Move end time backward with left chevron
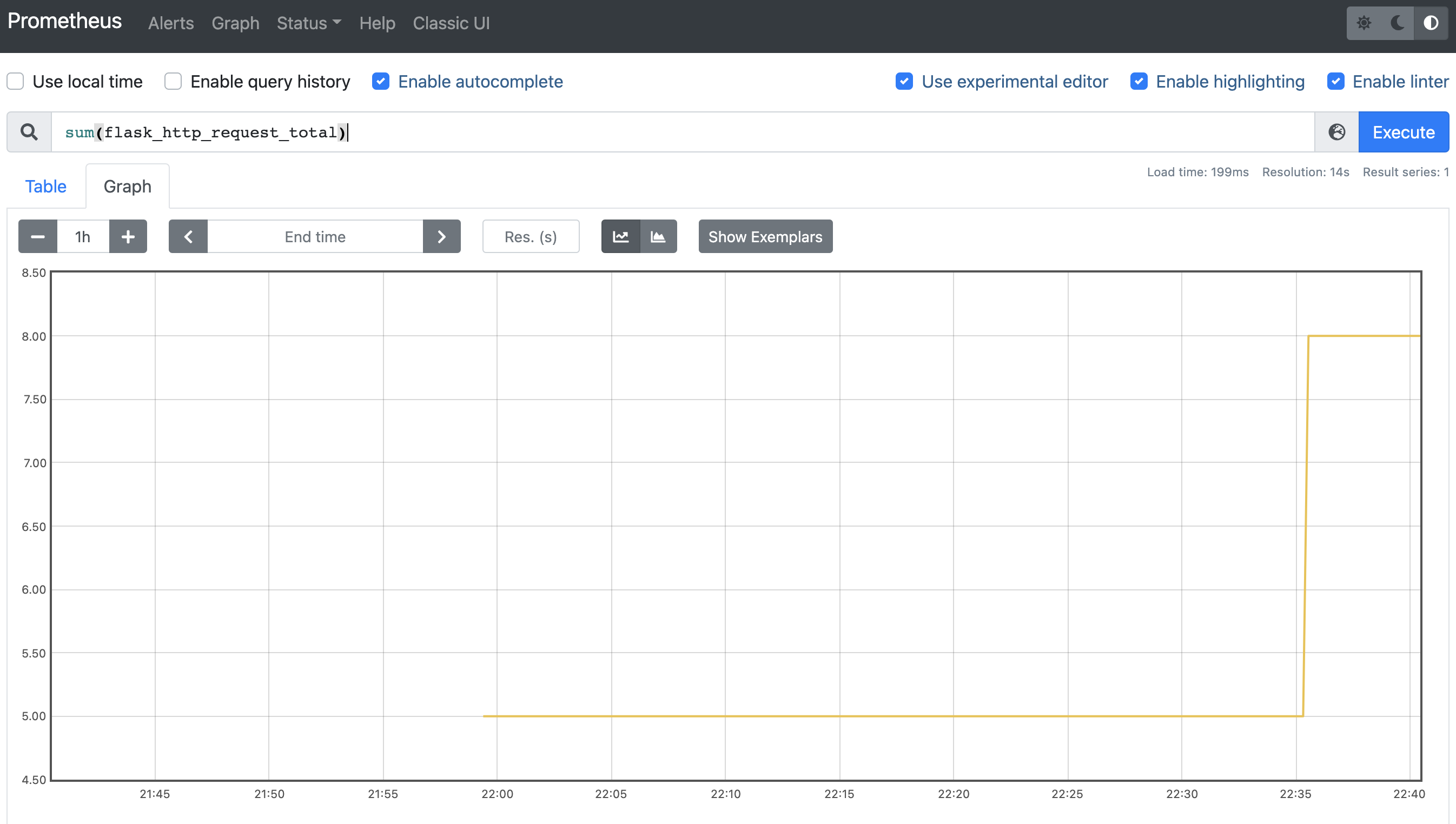Image resolution: width=1456 pixels, height=824 pixels. (x=188, y=236)
